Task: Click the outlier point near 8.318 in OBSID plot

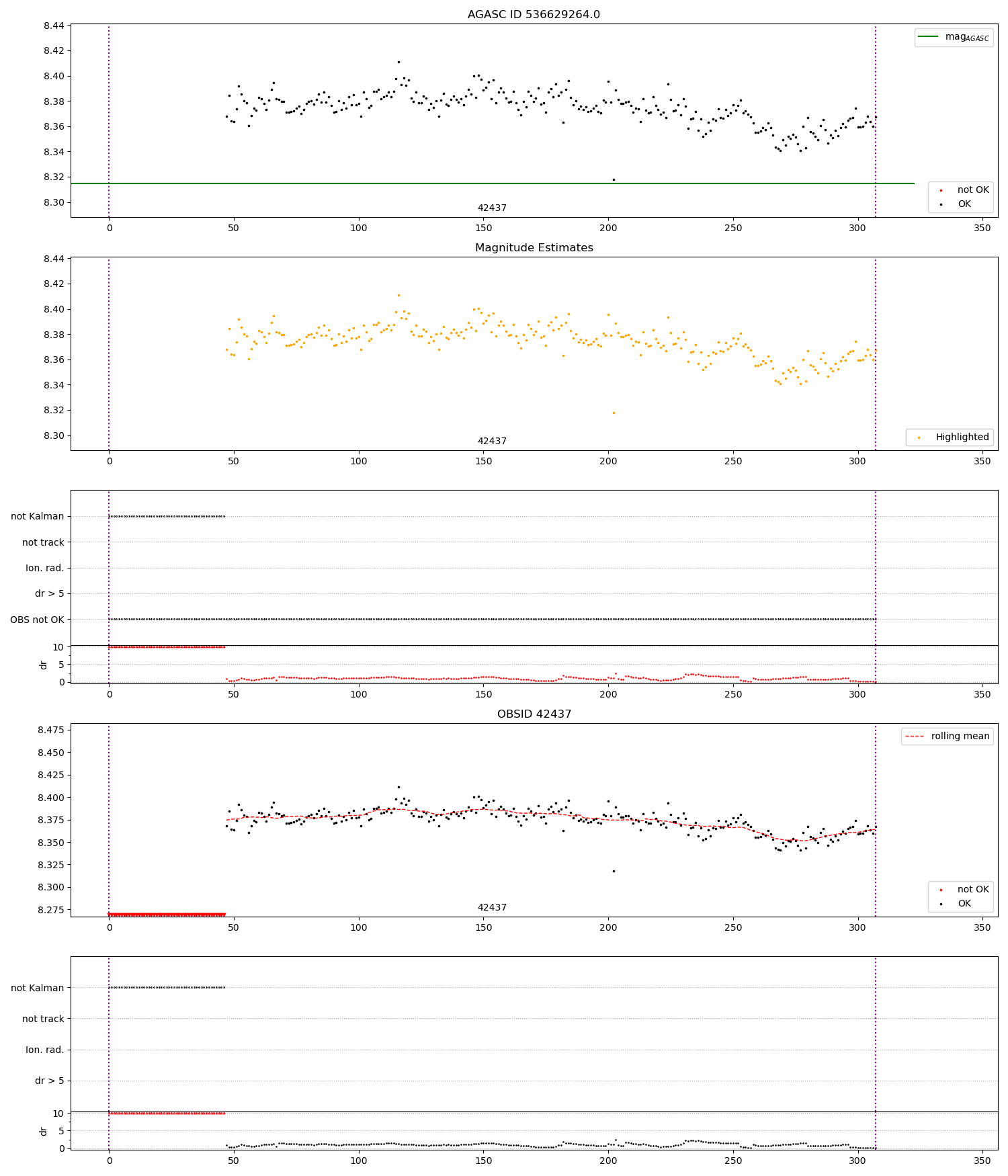Action: (x=614, y=872)
